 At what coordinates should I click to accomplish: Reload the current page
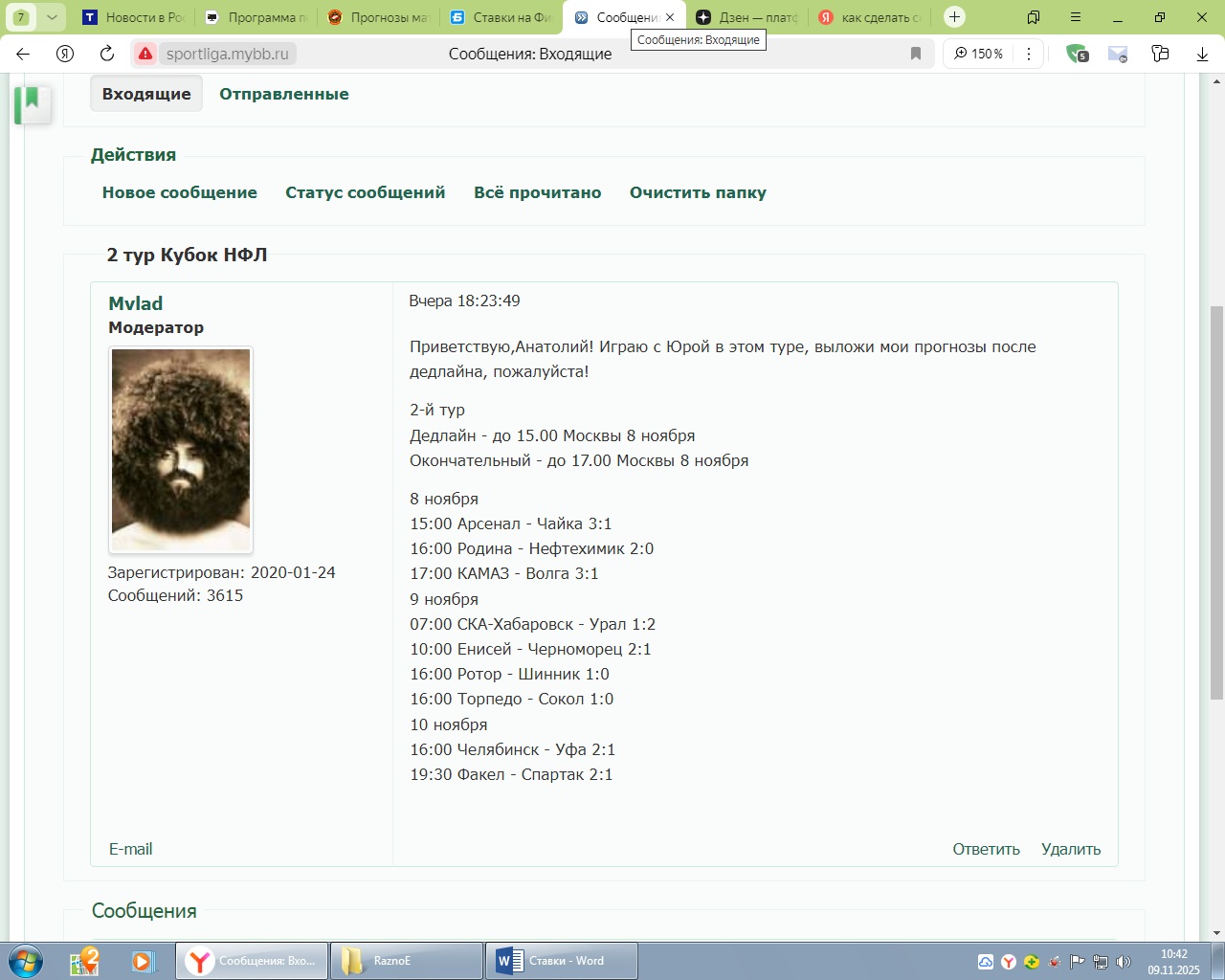click(107, 54)
